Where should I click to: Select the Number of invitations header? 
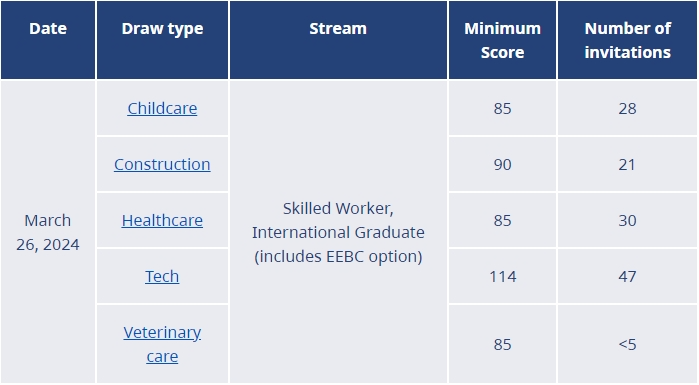click(627, 40)
